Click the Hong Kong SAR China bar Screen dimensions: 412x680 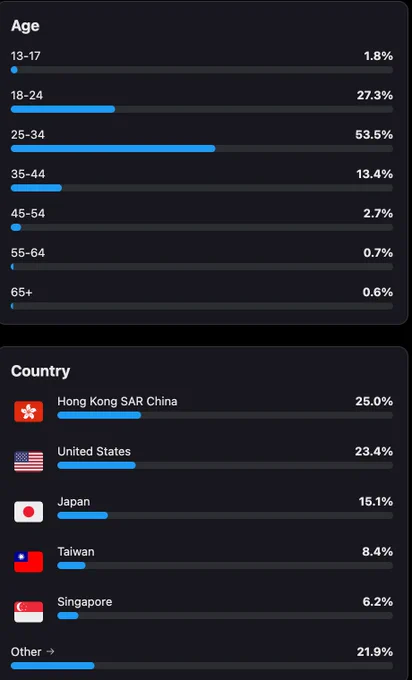click(225, 415)
